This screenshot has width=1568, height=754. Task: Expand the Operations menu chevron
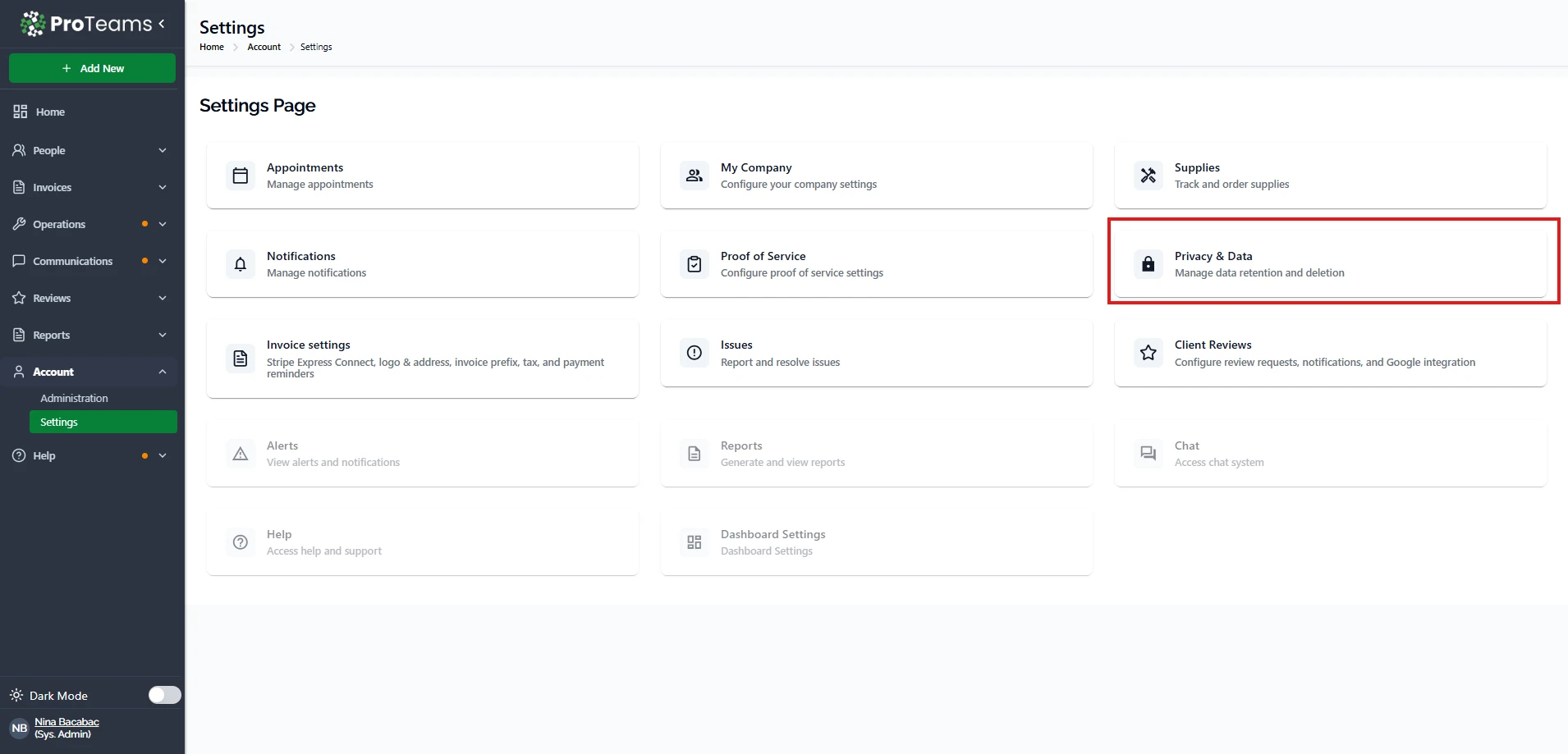pos(163,224)
